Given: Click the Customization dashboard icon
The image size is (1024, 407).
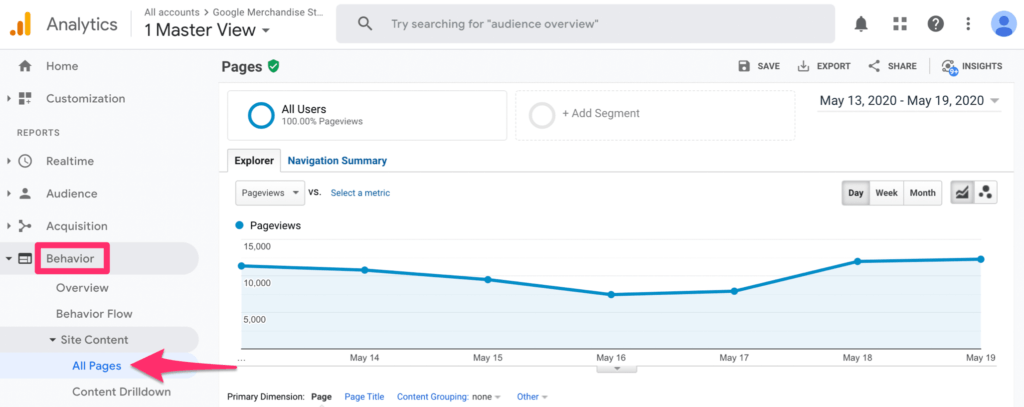Looking at the screenshot, I should click(x=25, y=99).
